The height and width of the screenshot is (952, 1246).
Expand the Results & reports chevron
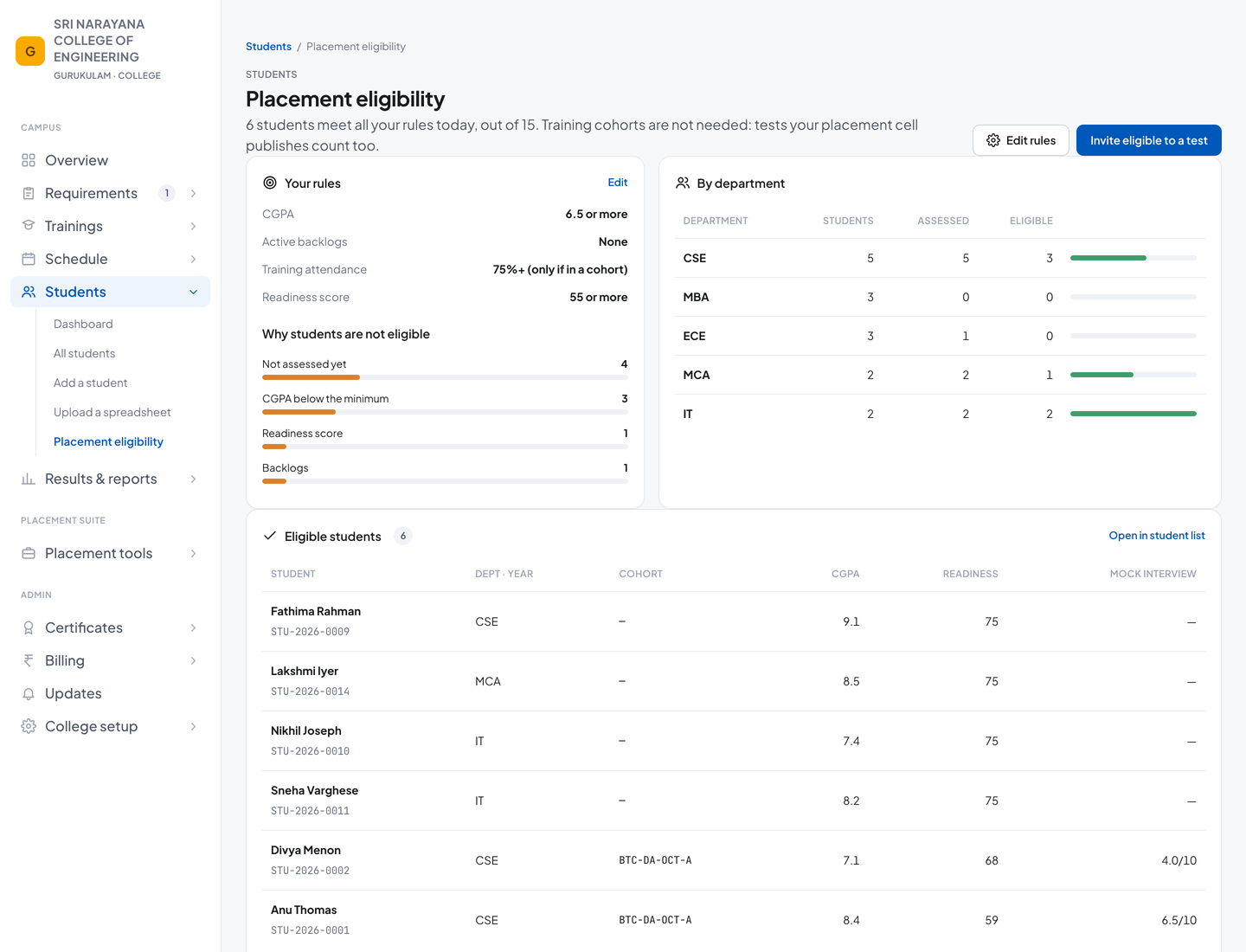[x=193, y=479]
